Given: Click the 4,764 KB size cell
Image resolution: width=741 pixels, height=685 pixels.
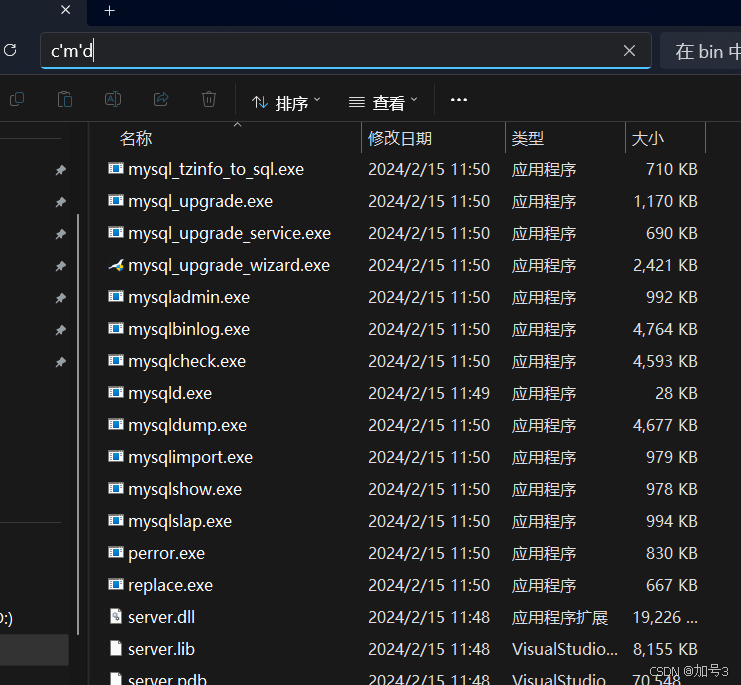Looking at the screenshot, I should click(665, 329).
